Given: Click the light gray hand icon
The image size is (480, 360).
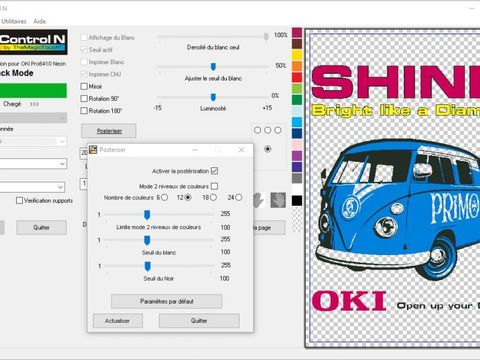Looking at the screenshot, I should point(259,200).
